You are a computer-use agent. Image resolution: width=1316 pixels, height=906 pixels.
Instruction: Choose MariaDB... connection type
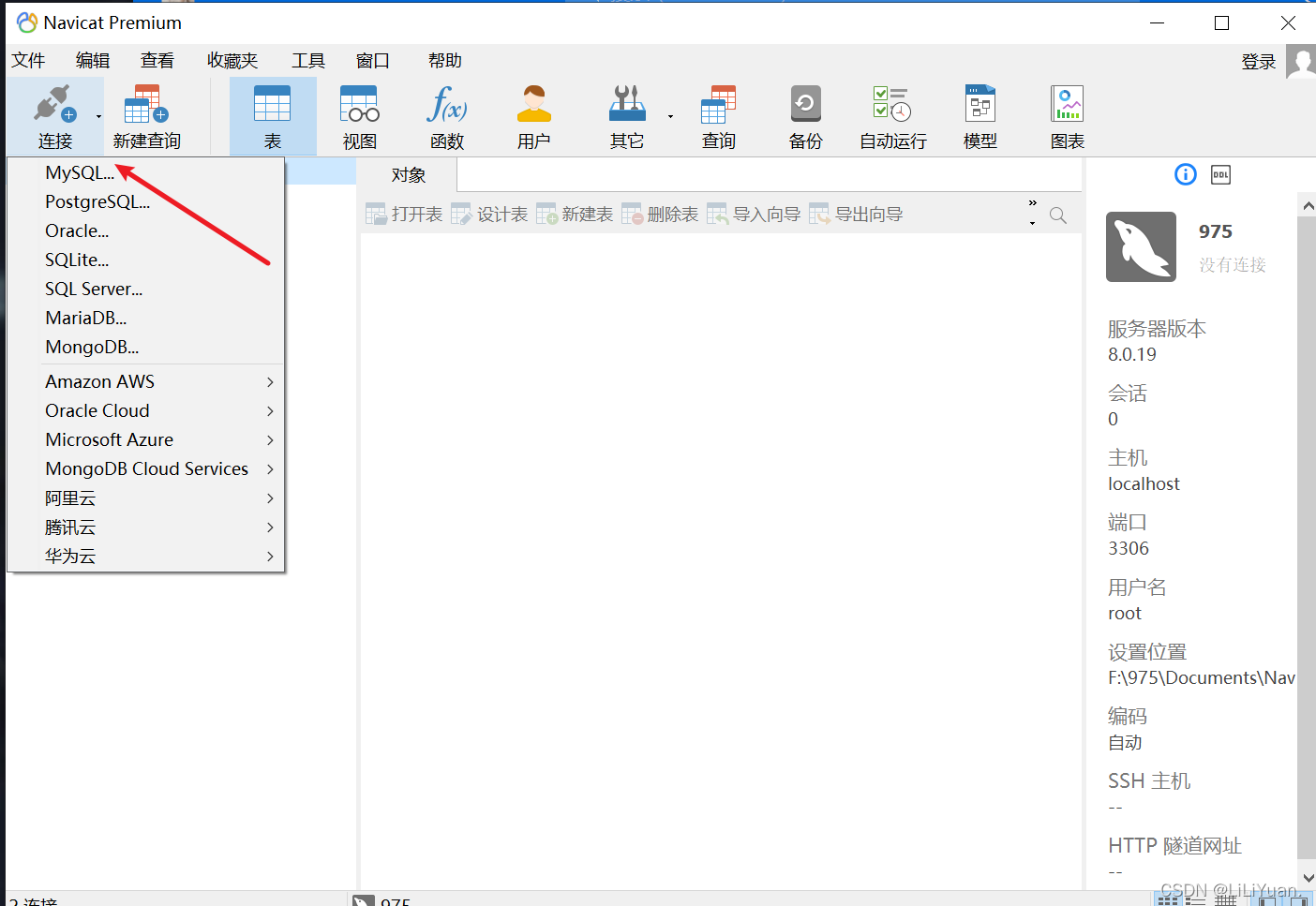coord(85,318)
